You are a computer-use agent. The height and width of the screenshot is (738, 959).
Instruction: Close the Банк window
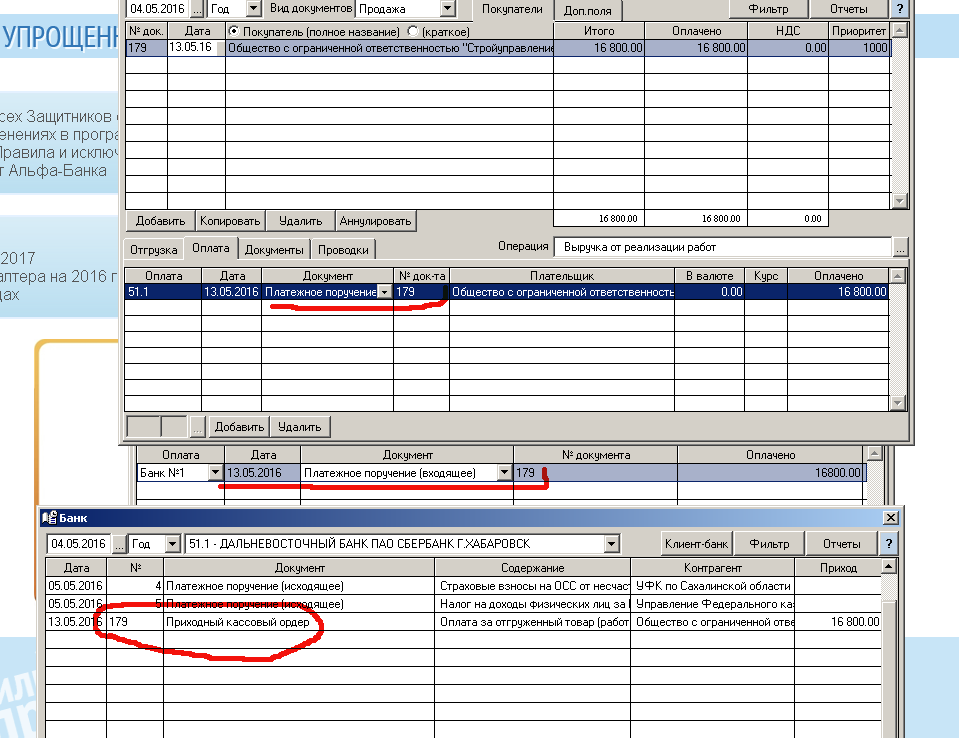click(x=890, y=517)
